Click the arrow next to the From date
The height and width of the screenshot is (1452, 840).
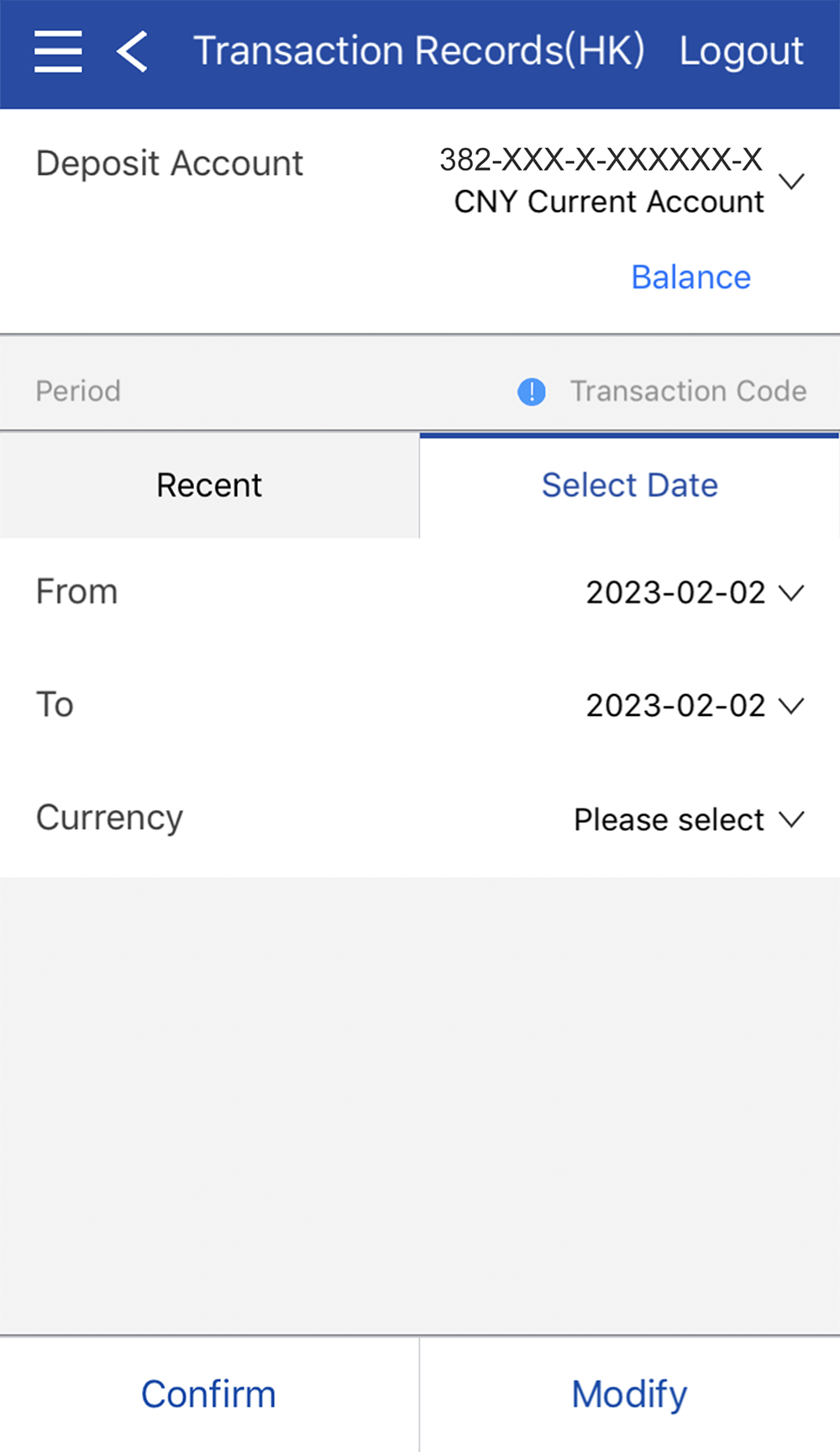point(791,592)
